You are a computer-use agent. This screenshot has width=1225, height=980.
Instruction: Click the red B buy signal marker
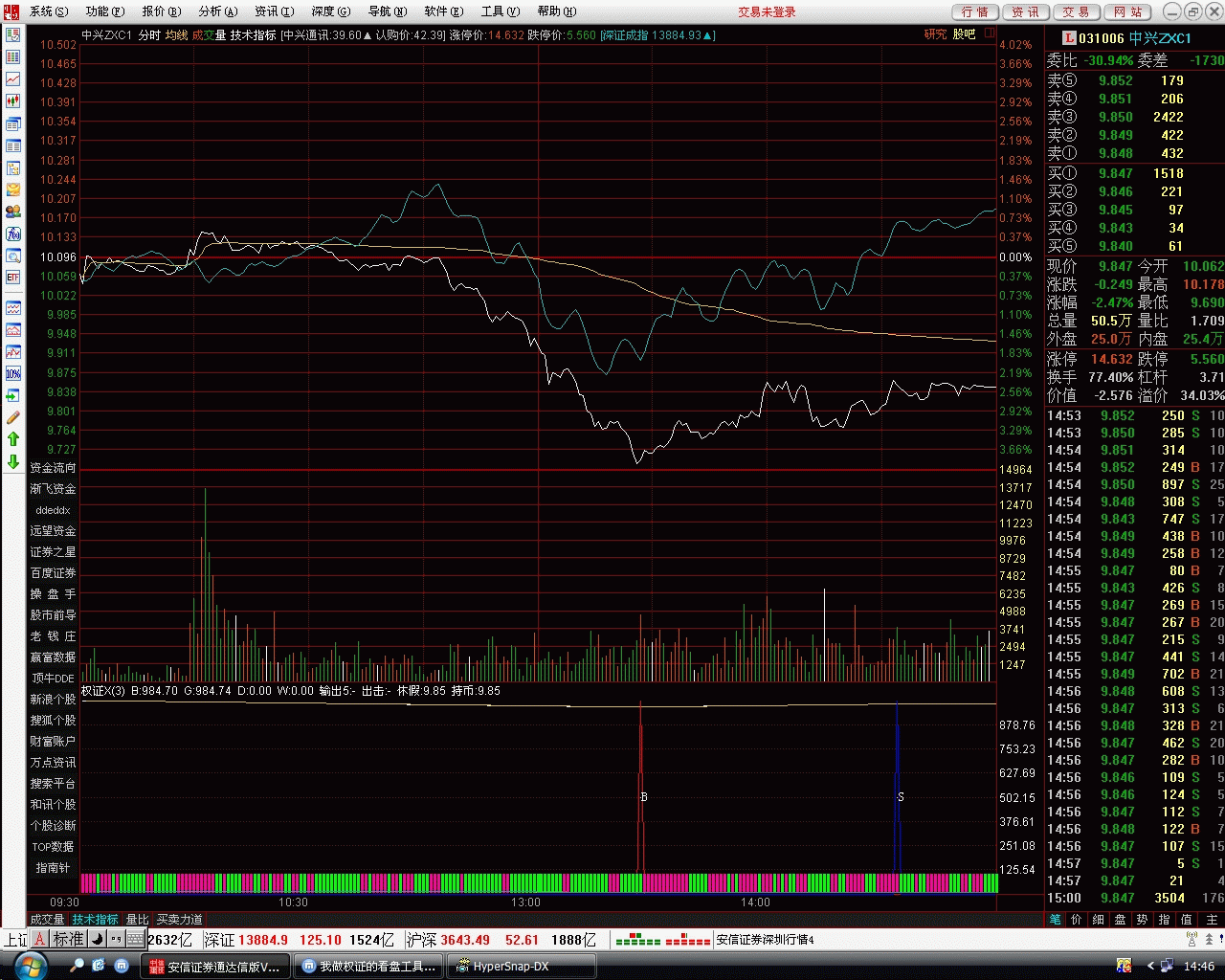(644, 797)
